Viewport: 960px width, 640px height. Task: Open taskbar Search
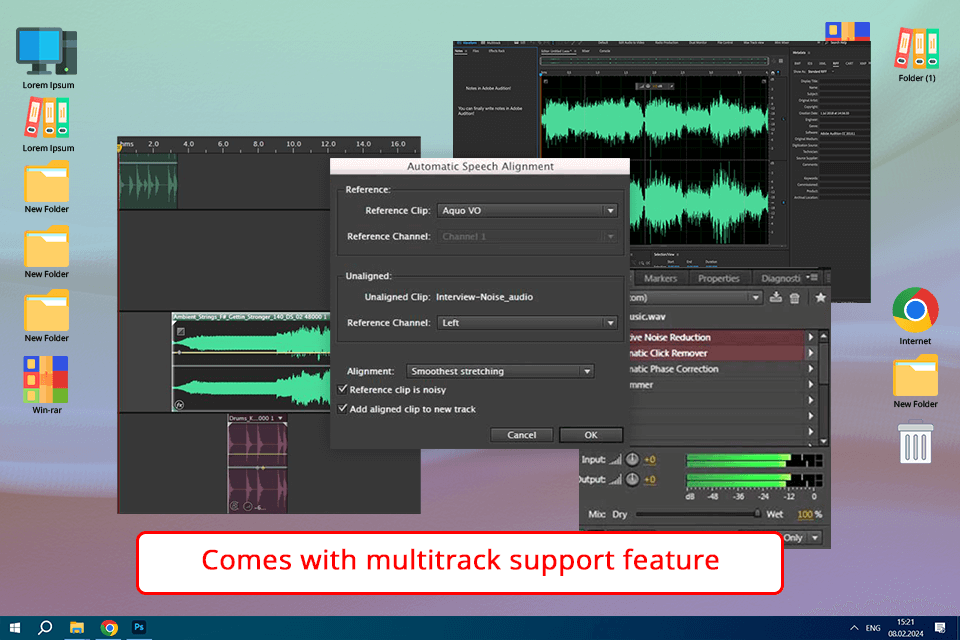point(45,628)
